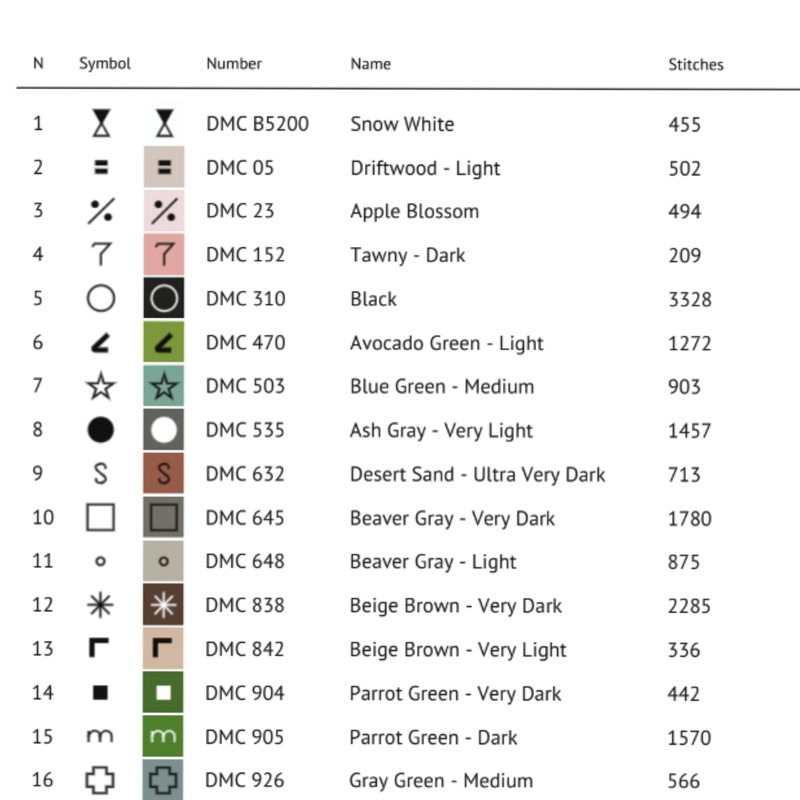The image size is (800, 800).
Task: Pick the Avocado Green color swatch
Action: tap(164, 343)
